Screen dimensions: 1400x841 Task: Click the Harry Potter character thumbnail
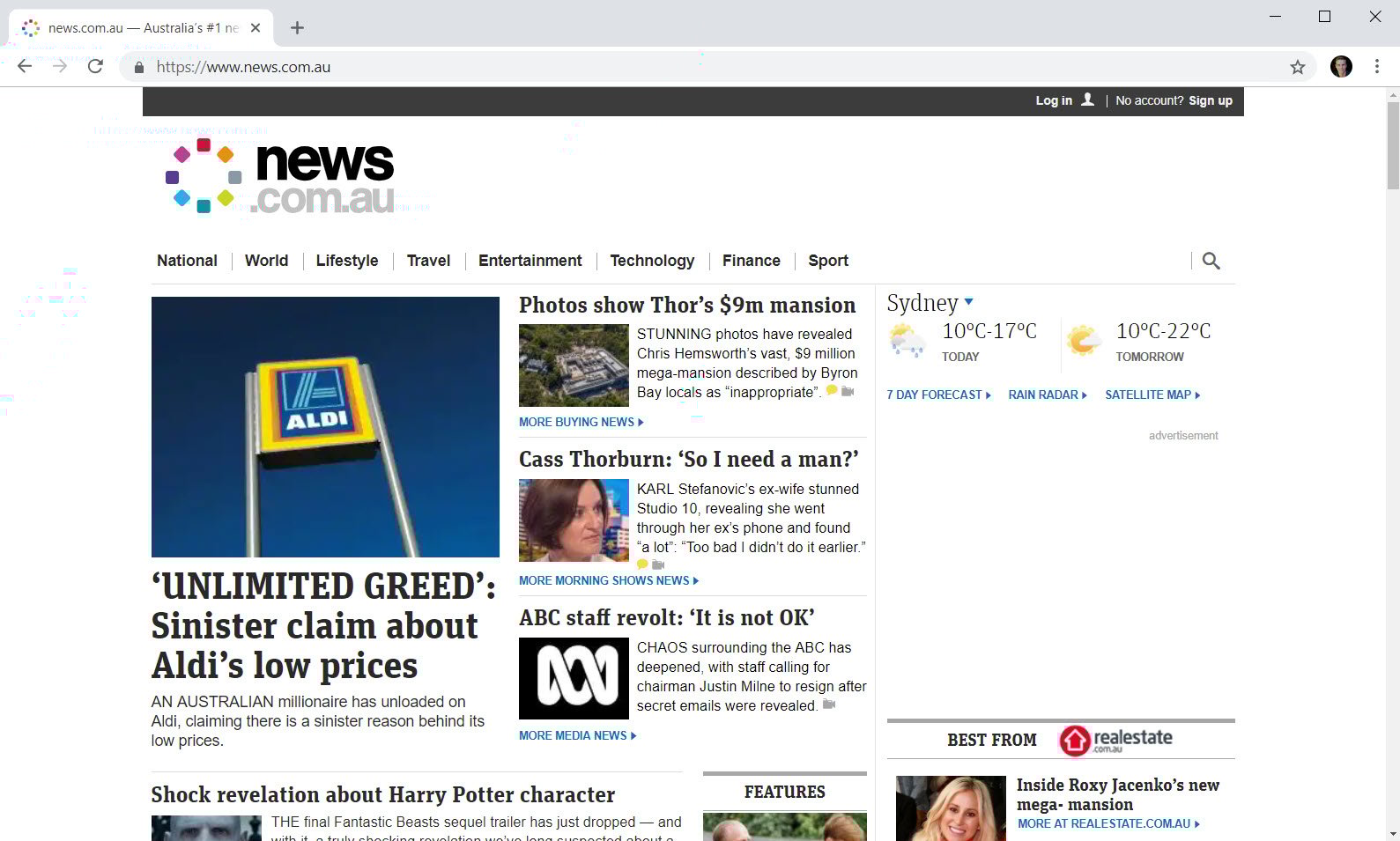(206, 828)
